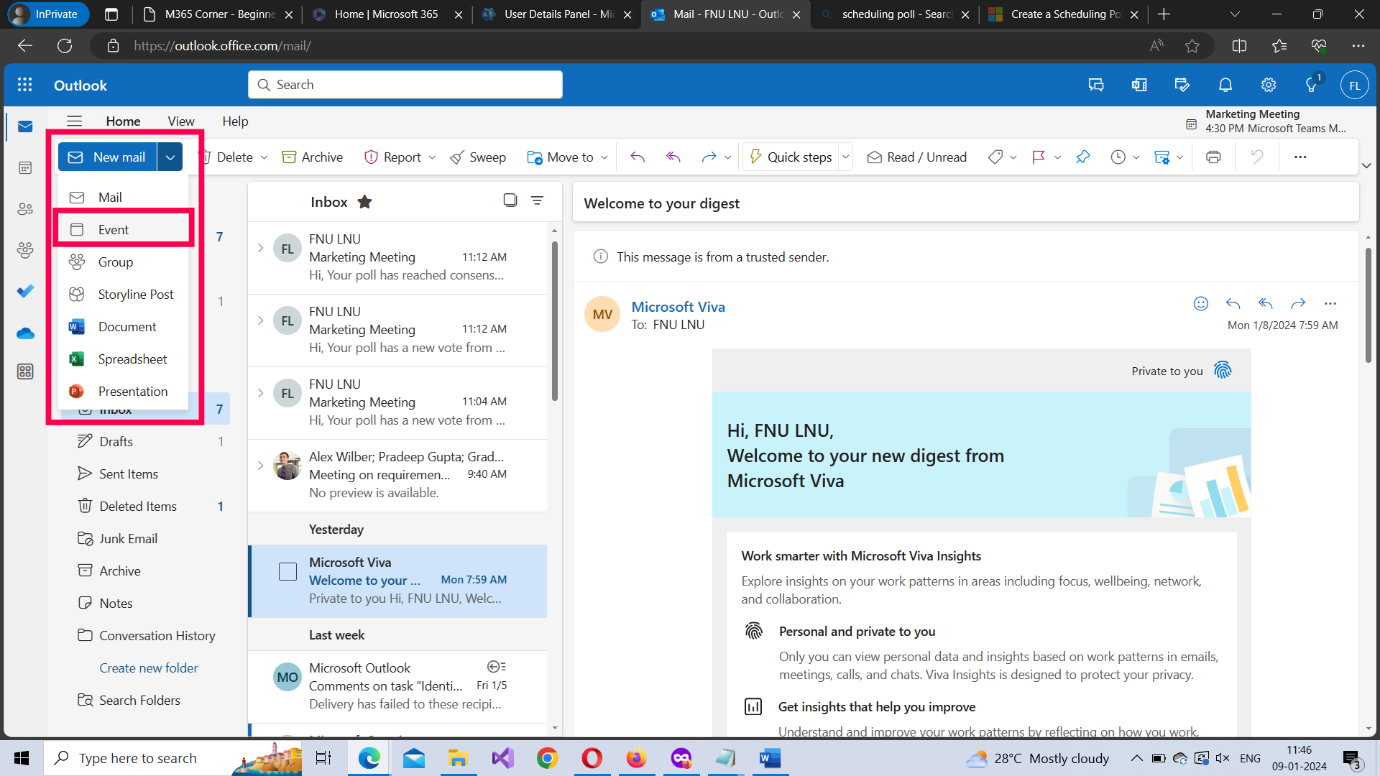
Task: Open the Snooze clock dropdown arrow
Action: click(x=1135, y=157)
